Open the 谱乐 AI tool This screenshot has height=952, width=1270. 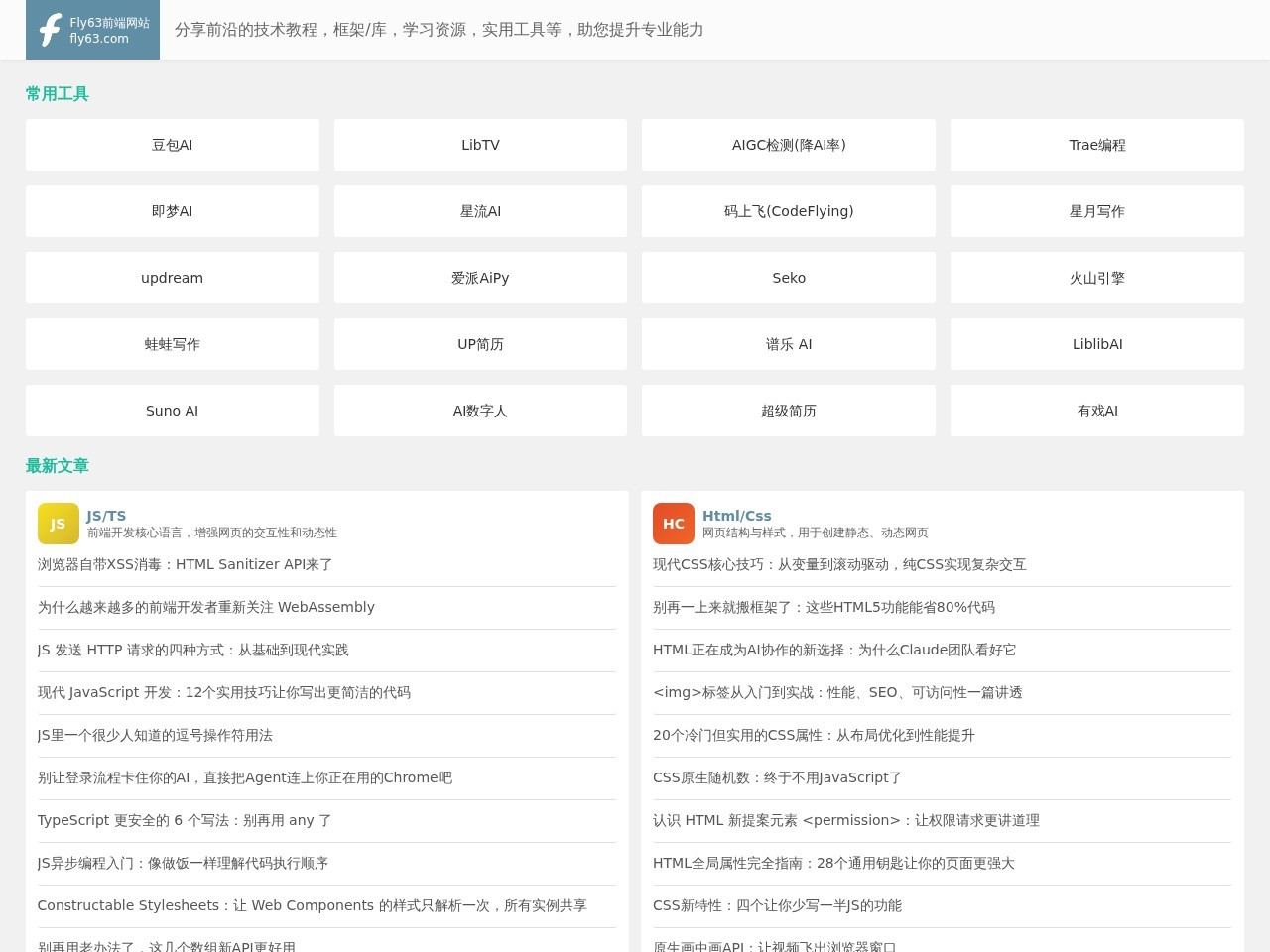pos(789,344)
